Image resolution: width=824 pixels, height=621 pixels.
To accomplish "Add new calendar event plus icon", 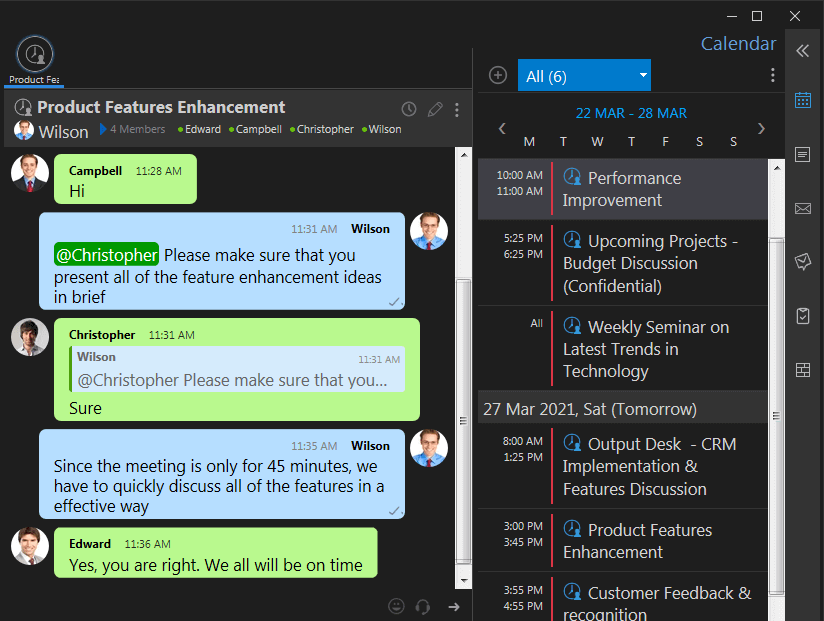I will pos(498,75).
